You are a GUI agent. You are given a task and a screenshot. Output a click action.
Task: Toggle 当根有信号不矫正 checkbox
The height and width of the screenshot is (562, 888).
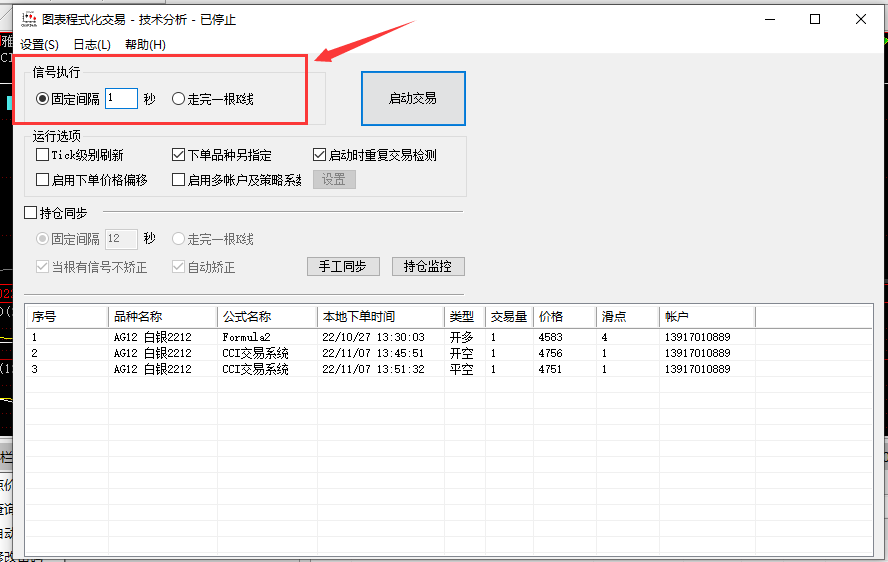[42, 267]
